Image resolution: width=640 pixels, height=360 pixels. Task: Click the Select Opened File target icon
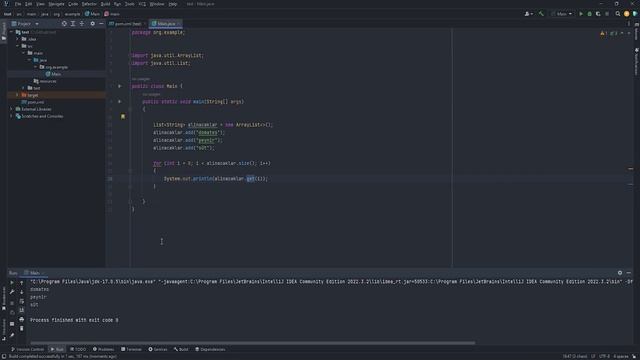(64, 24)
